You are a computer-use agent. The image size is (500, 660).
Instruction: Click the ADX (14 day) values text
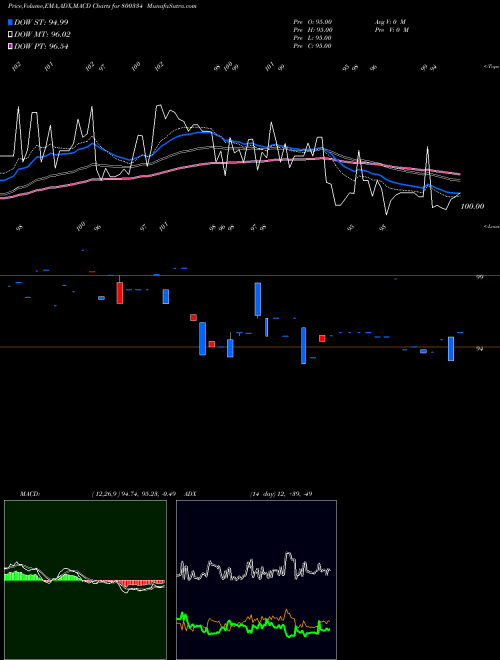(281, 494)
